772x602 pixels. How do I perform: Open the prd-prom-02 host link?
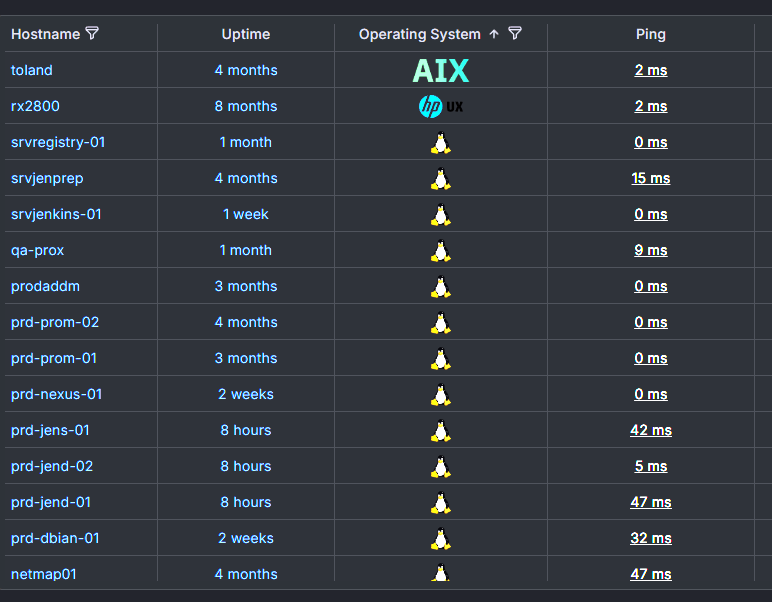pos(55,322)
